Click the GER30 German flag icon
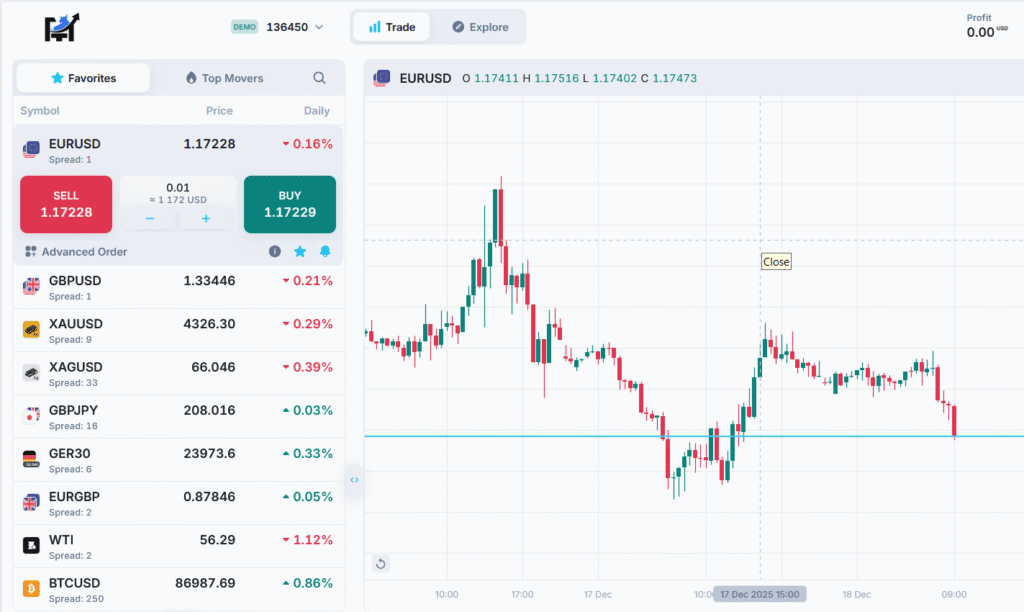Image resolution: width=1024 pixels, height=612 pixels. coord(31,459)
